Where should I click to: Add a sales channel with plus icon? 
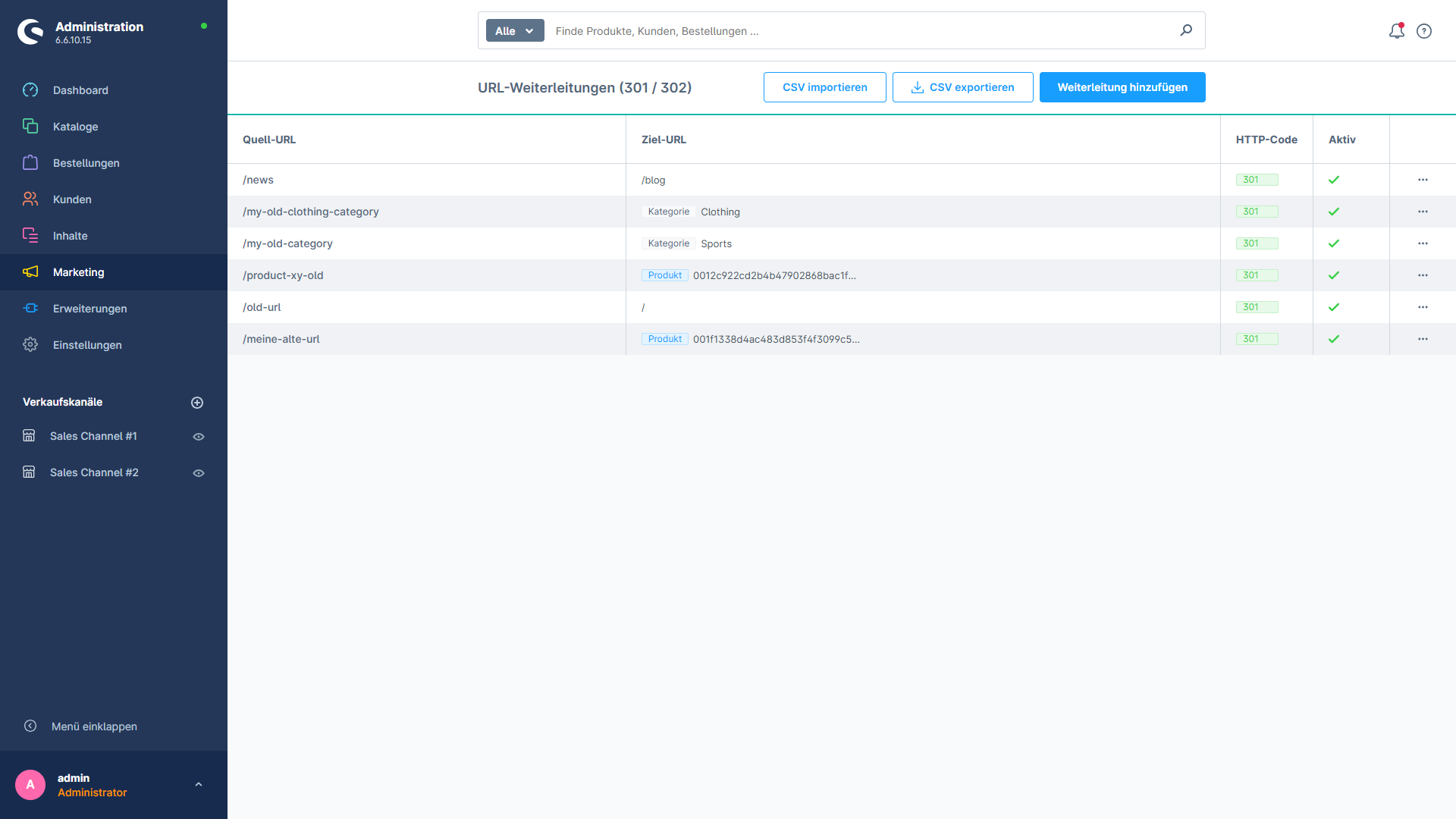coord(197,403)
